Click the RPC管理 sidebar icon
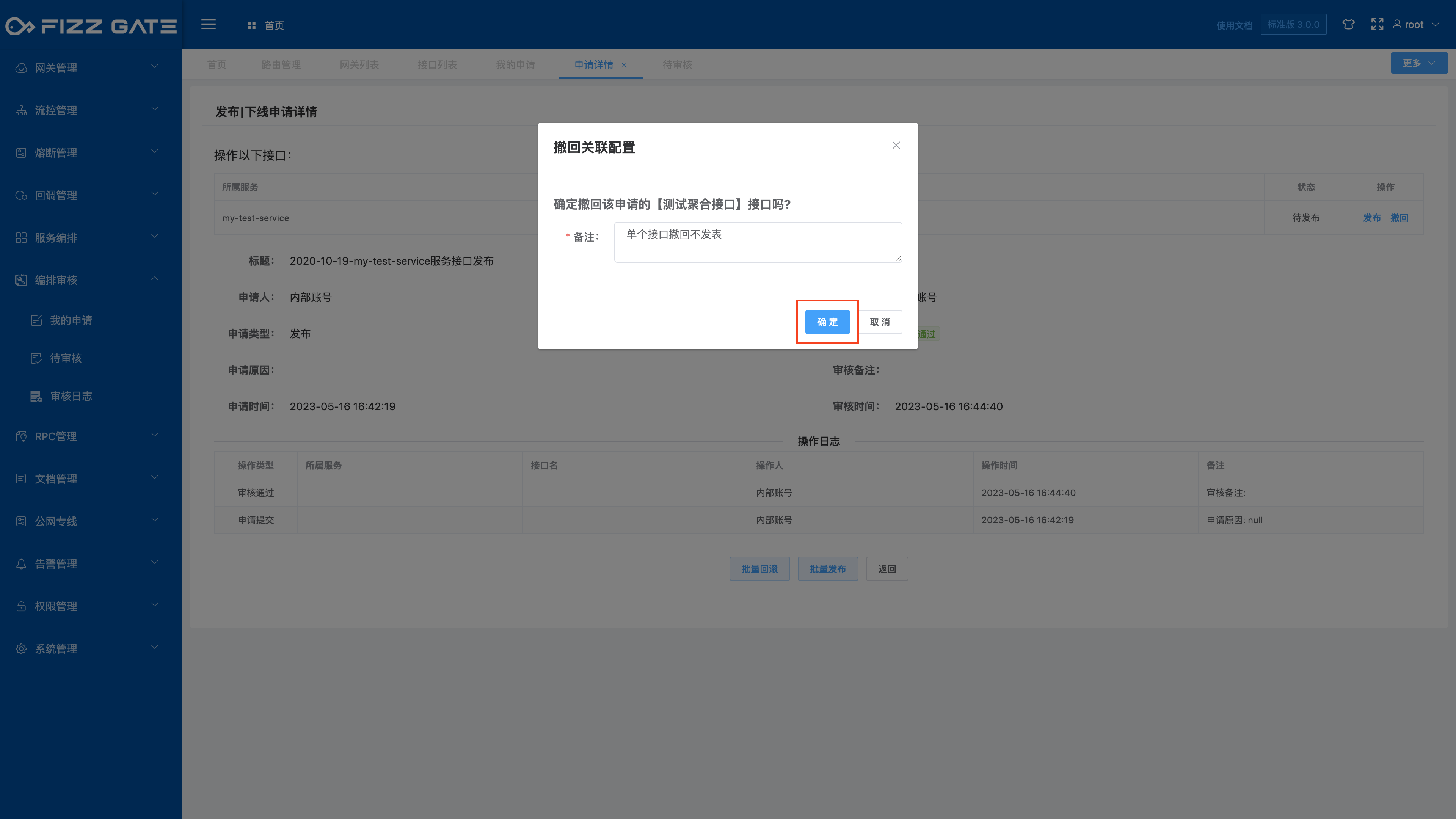This screenshot has height=819, width=1456. (21, 436)
